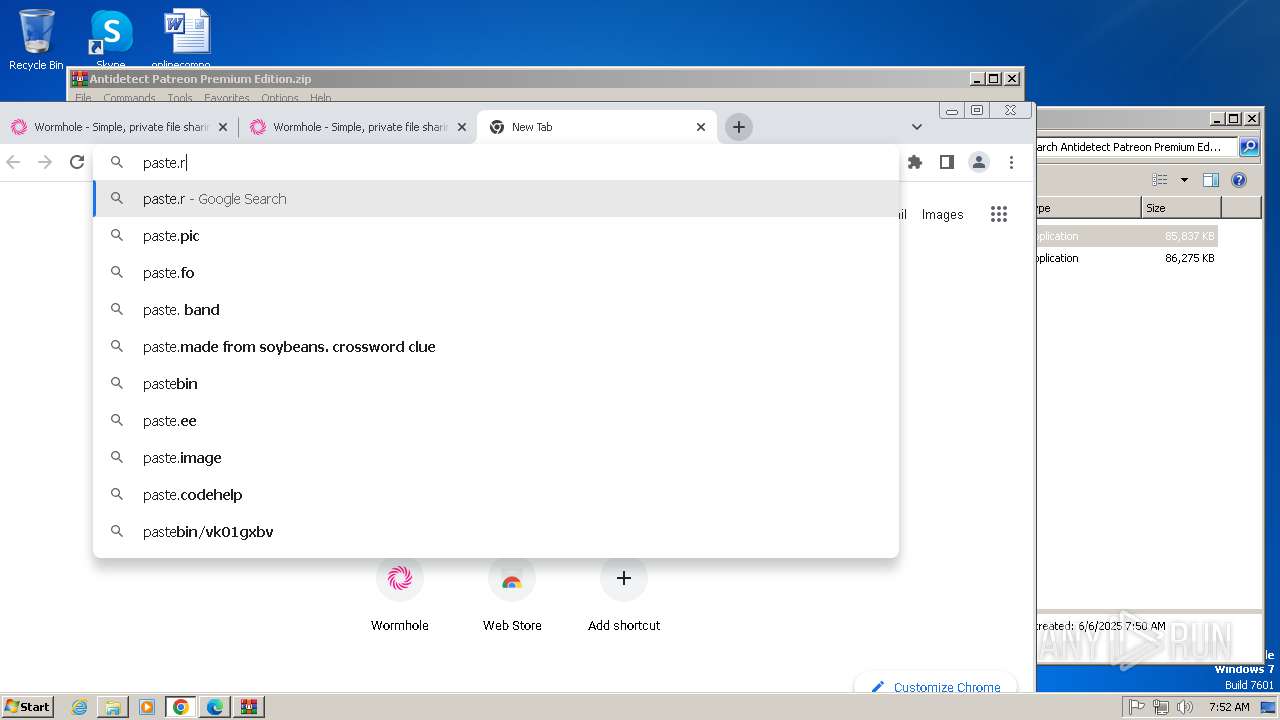The height and width of the screenshot is (720, 1280).
Task: Select the paste.image suggestion
Action: pyautogui.click(x=495, y=458)
